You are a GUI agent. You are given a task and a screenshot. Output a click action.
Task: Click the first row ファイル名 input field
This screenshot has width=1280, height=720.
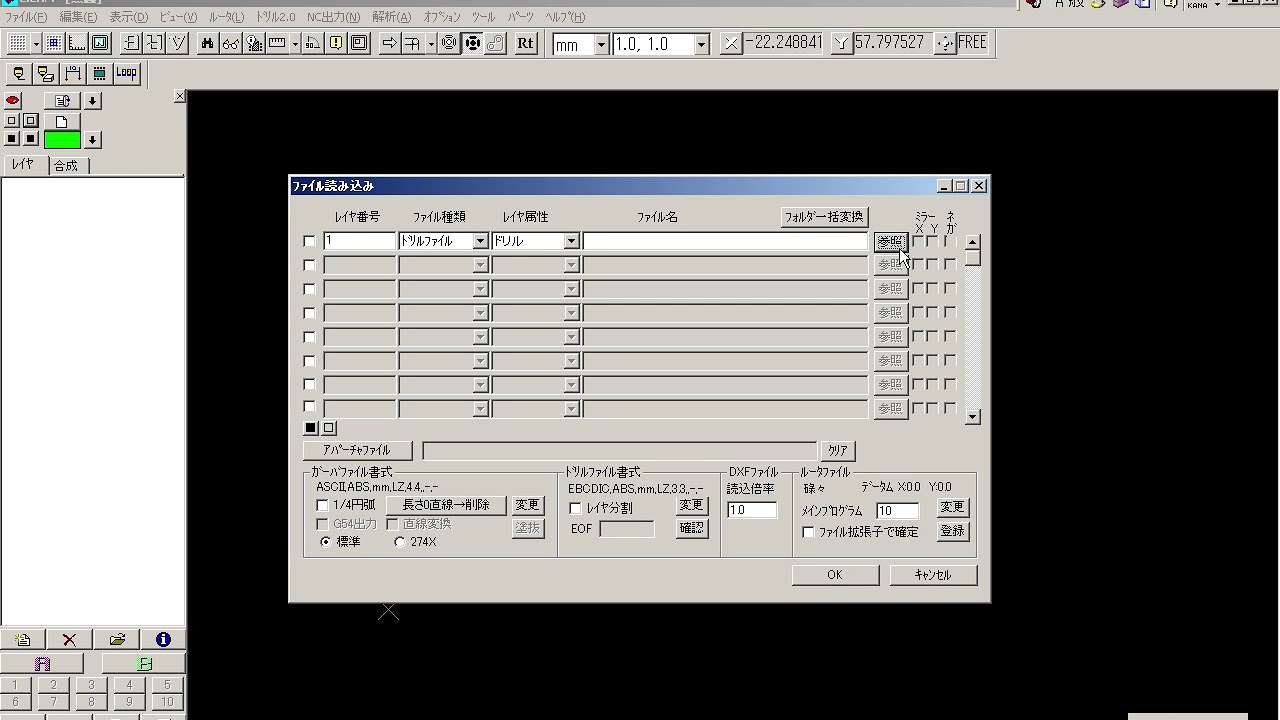point(725,241)
